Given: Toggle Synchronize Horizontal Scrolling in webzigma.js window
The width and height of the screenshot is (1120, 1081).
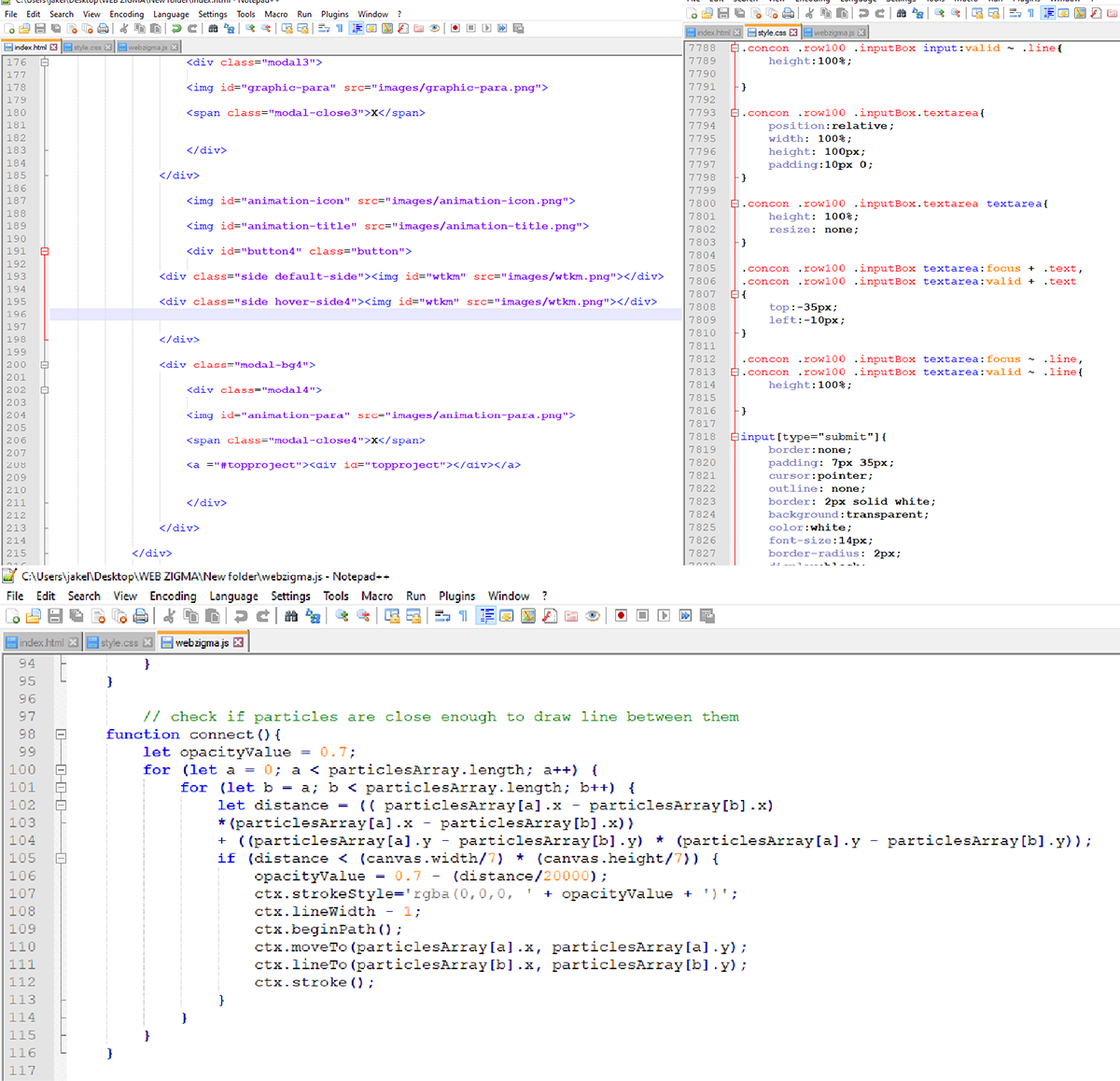Looking at the screenshot, I should (413, 615).
